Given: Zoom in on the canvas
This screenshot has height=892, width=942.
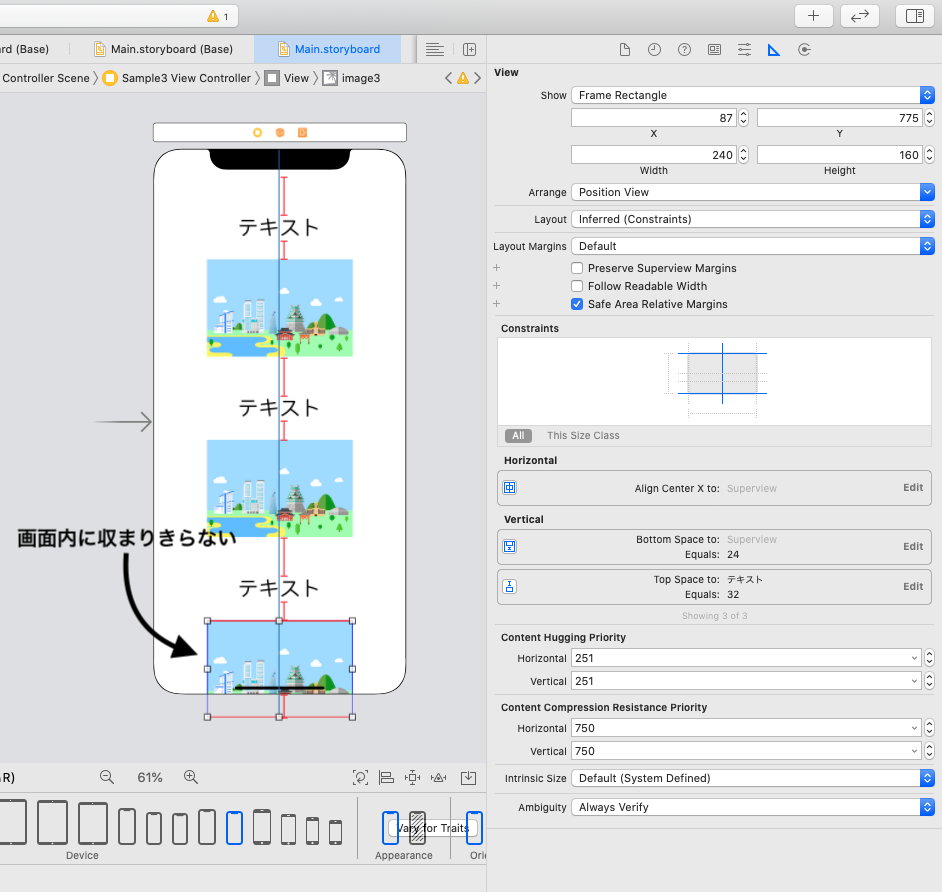Looking at the screenshot, I should pyautogui.click(x=191, y=777).
